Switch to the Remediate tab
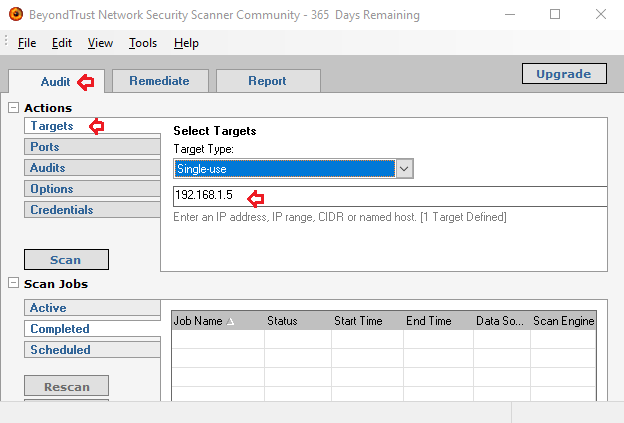This screenshot has height=423, width=624. pyautogui.click(x=160, y=81)
